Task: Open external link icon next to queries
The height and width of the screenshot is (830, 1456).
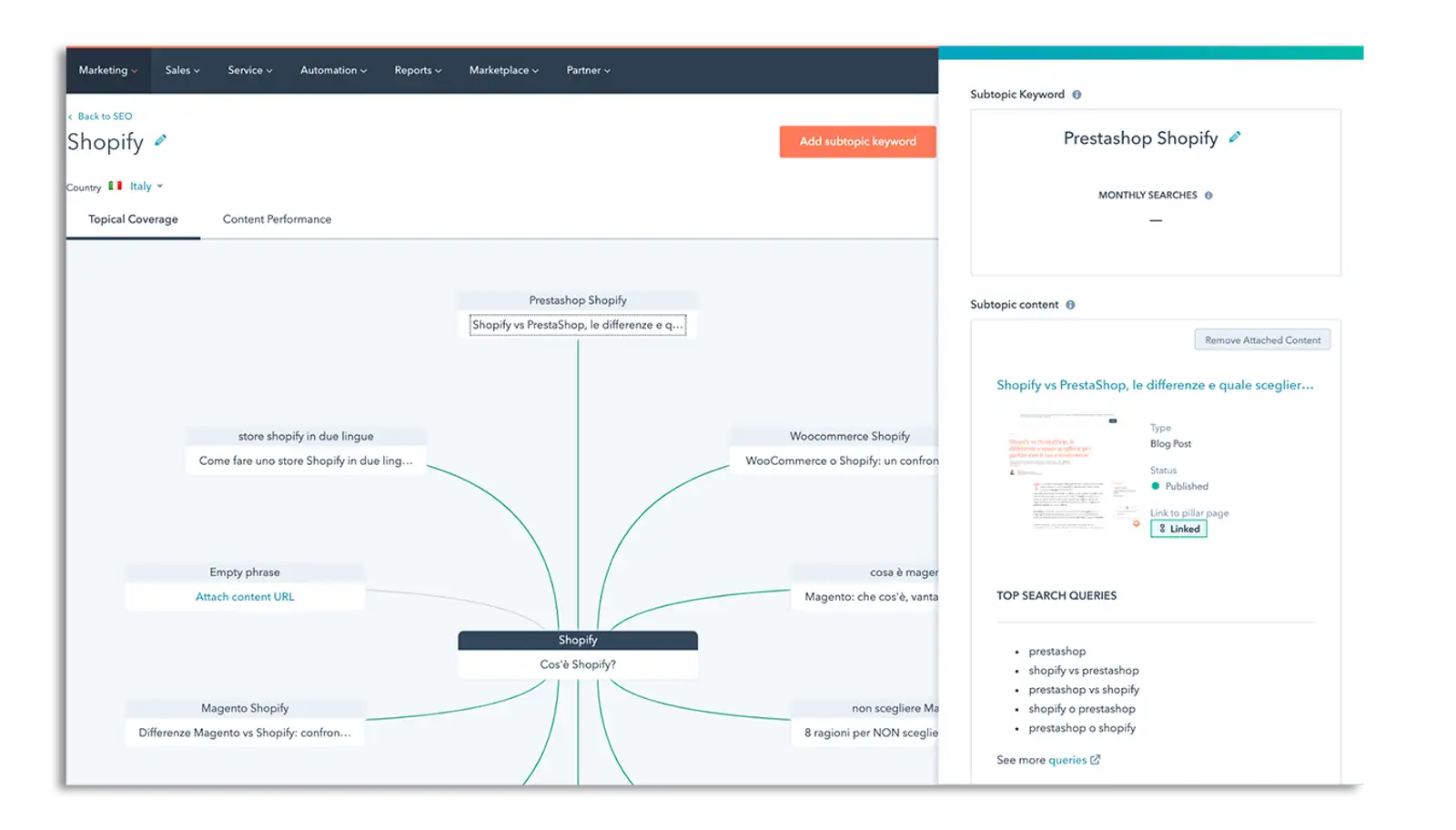Action: 1096,760
